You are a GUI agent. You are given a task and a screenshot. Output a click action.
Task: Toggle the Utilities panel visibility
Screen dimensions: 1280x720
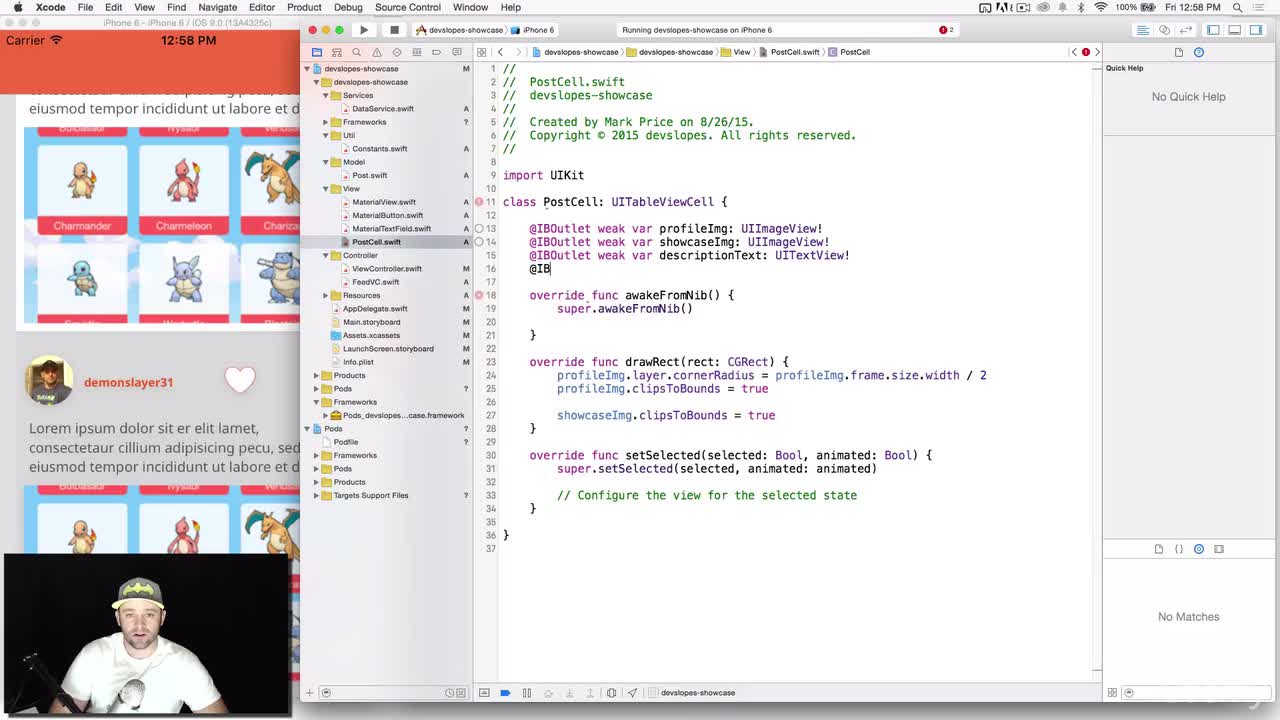(1256, 30)
